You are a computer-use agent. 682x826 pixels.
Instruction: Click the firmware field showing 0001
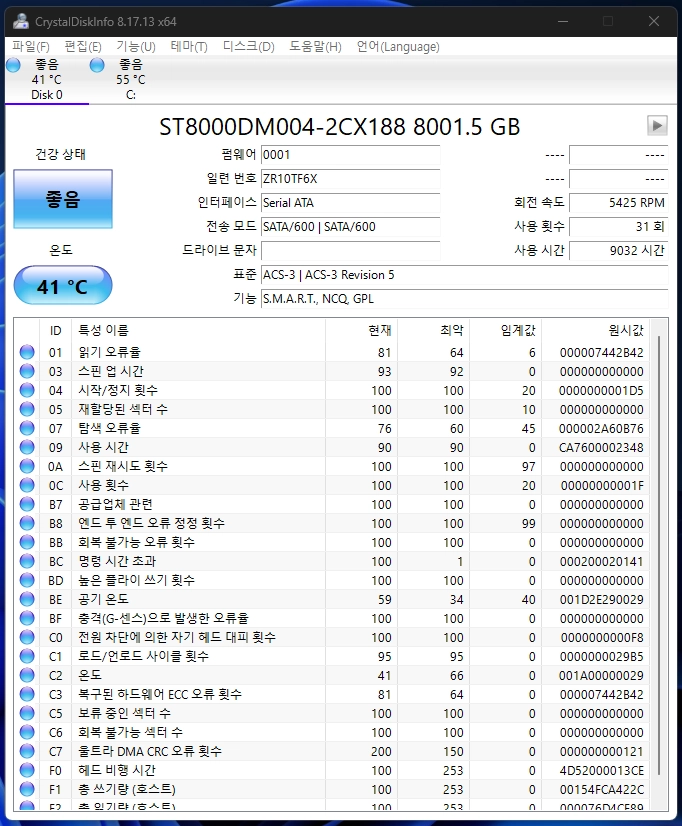[x=350, y=155]
